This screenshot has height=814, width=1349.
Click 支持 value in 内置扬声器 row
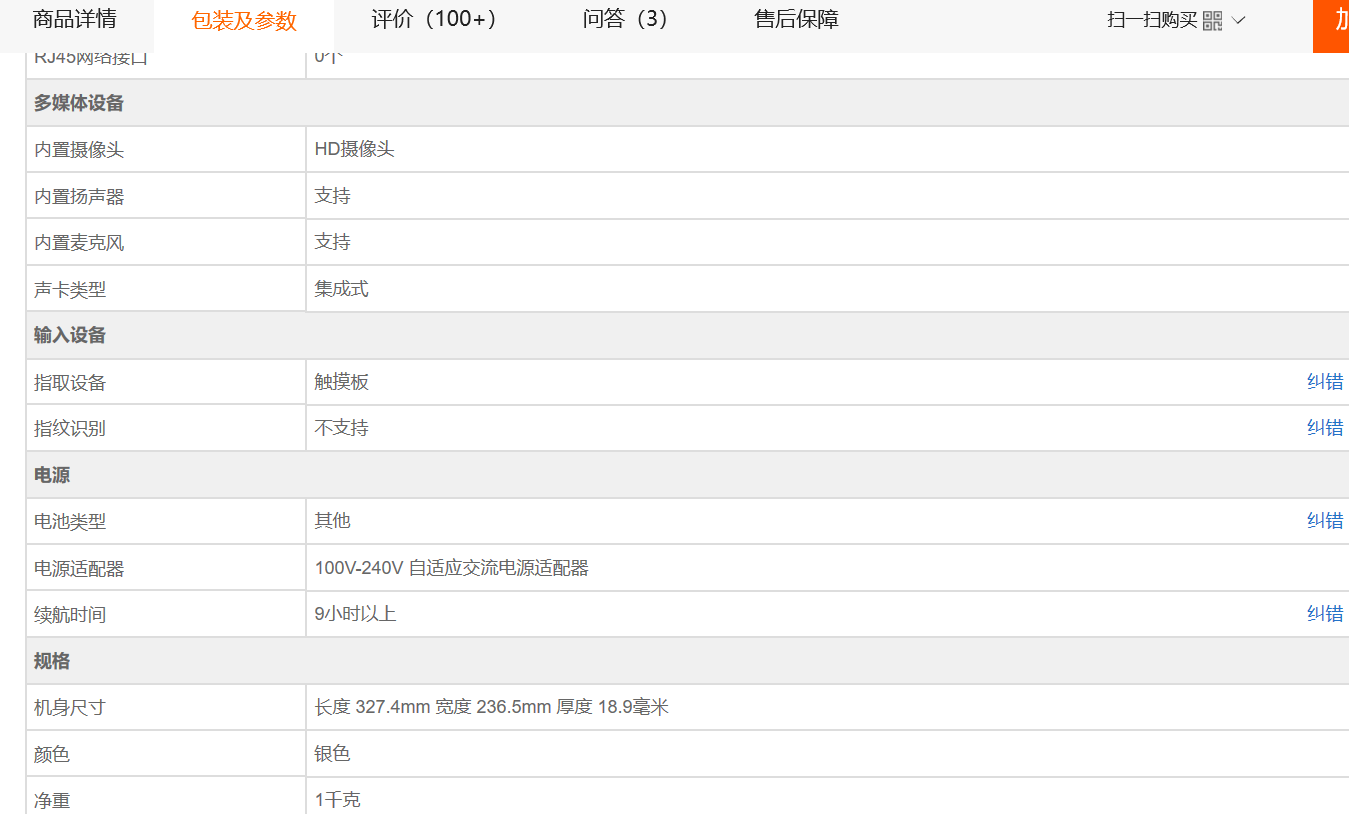pos(333,196)
